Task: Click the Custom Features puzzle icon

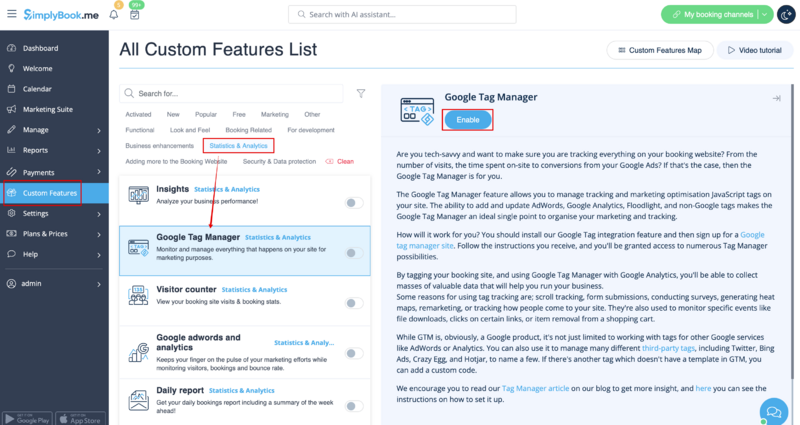Action: (11, 193)
